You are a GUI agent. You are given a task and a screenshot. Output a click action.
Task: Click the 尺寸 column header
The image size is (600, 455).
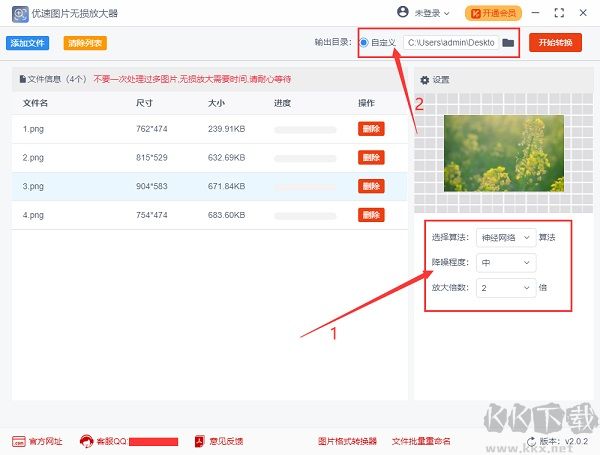[x=144, y=103]
